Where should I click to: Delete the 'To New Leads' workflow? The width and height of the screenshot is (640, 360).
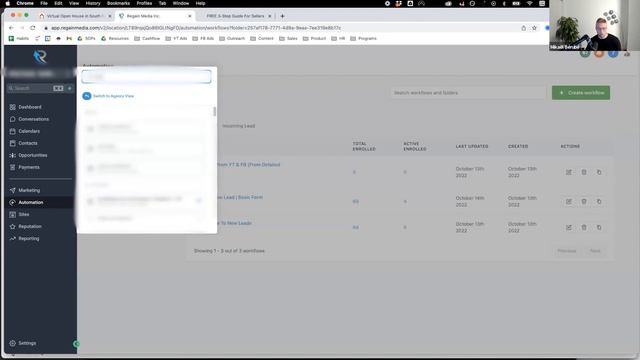pos(584,227)
